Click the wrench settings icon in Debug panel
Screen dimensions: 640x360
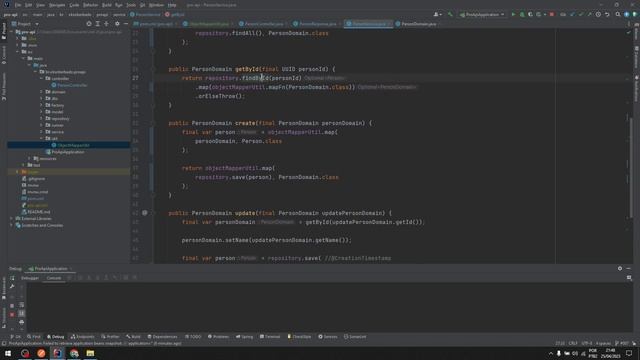click(12, 286)
